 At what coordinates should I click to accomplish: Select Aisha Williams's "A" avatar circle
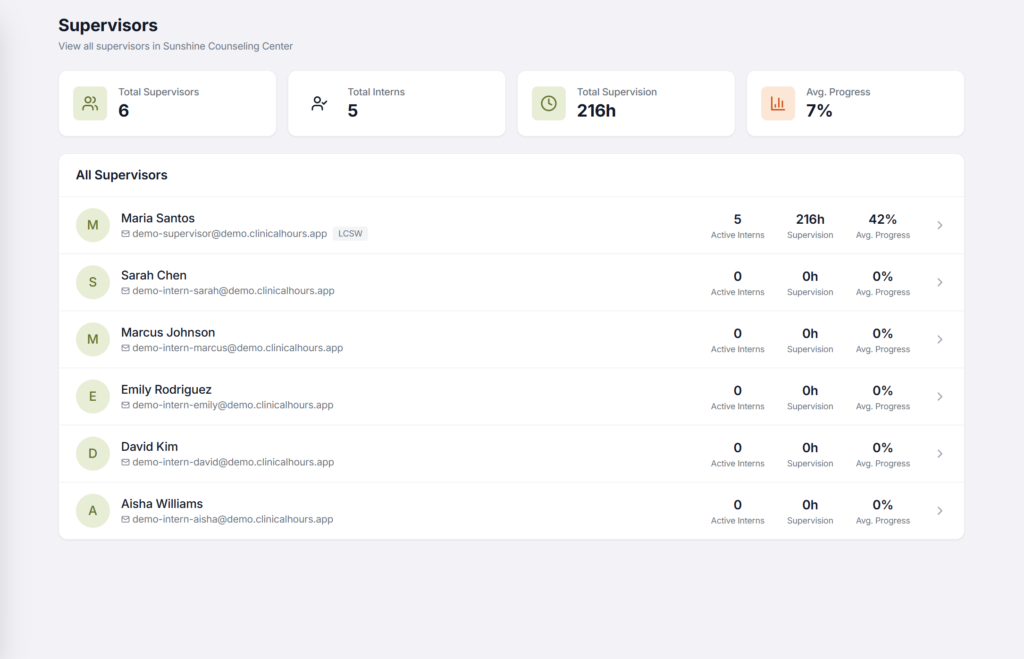coord(92,510)
